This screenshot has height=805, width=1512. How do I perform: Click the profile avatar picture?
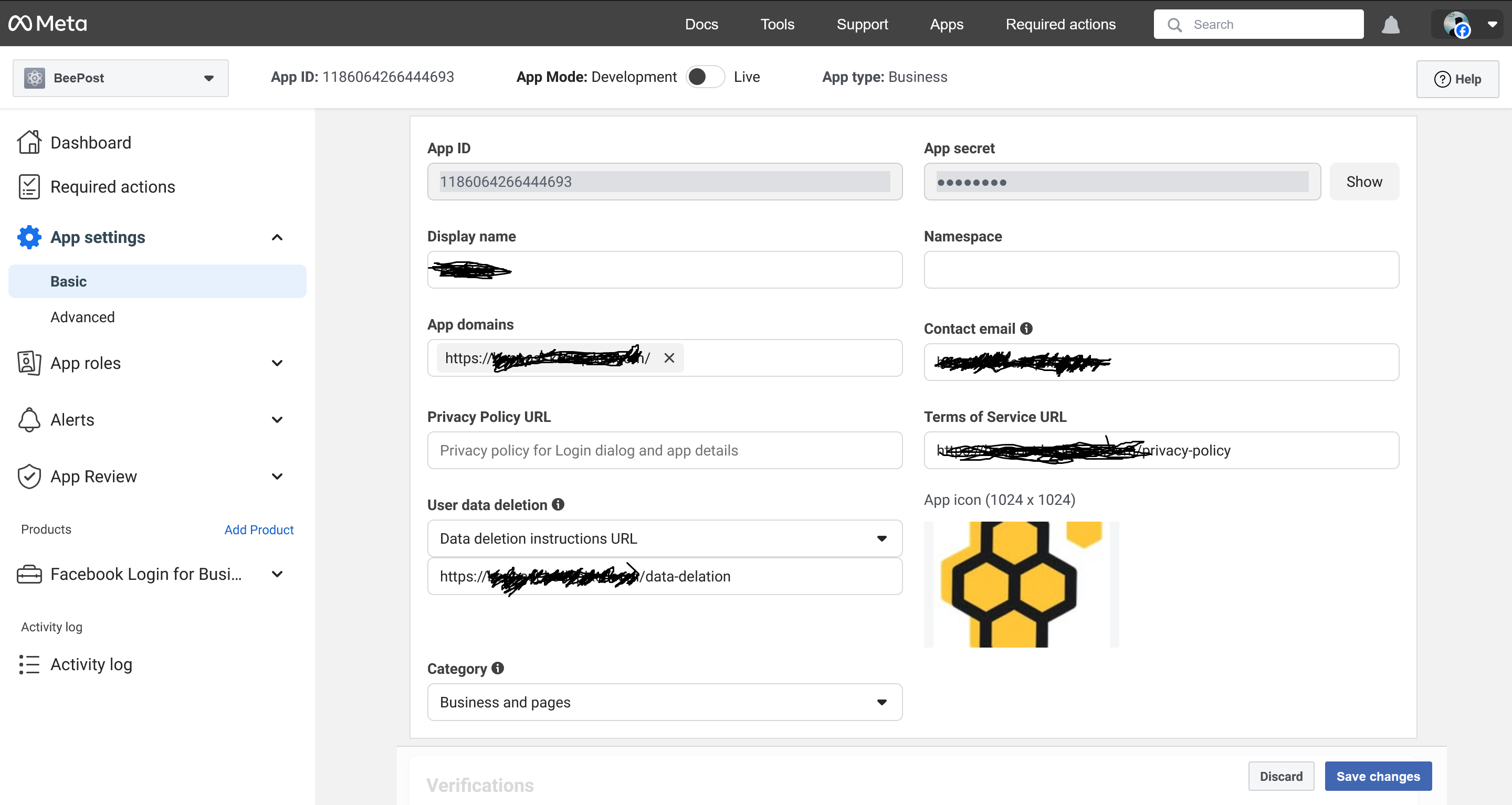tap(1457, 25)
